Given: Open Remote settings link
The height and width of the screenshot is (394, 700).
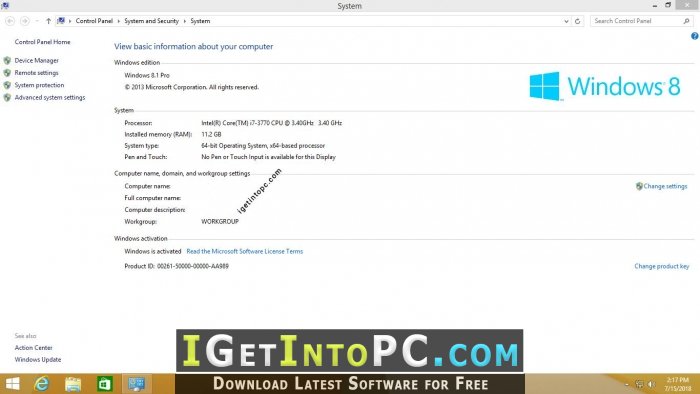Looking at the screenshot, I should 36,73.
